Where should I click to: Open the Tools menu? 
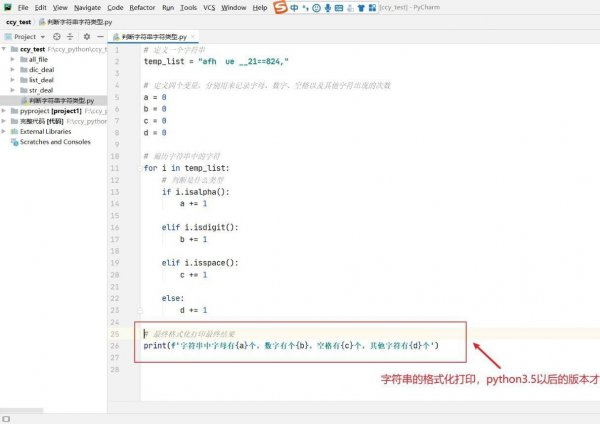click(x=188, y=7)
